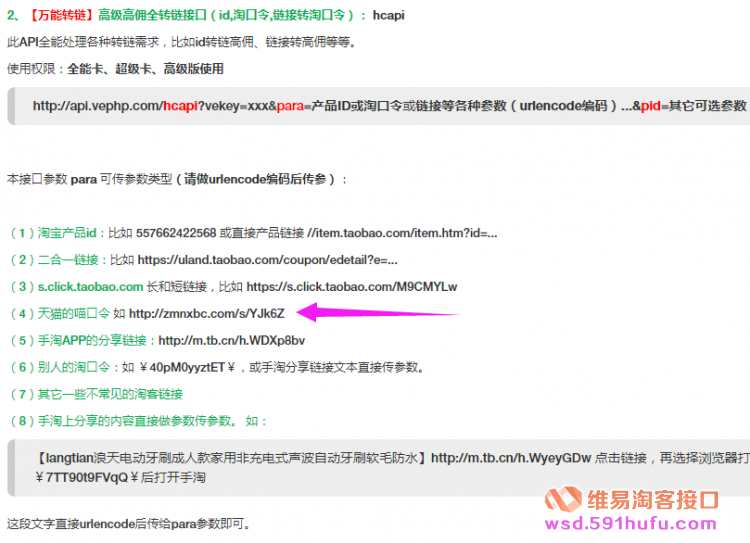Click the red 'para' parameter in the URL
Screen dimensions: 750x543
click(x=290, y=106)
